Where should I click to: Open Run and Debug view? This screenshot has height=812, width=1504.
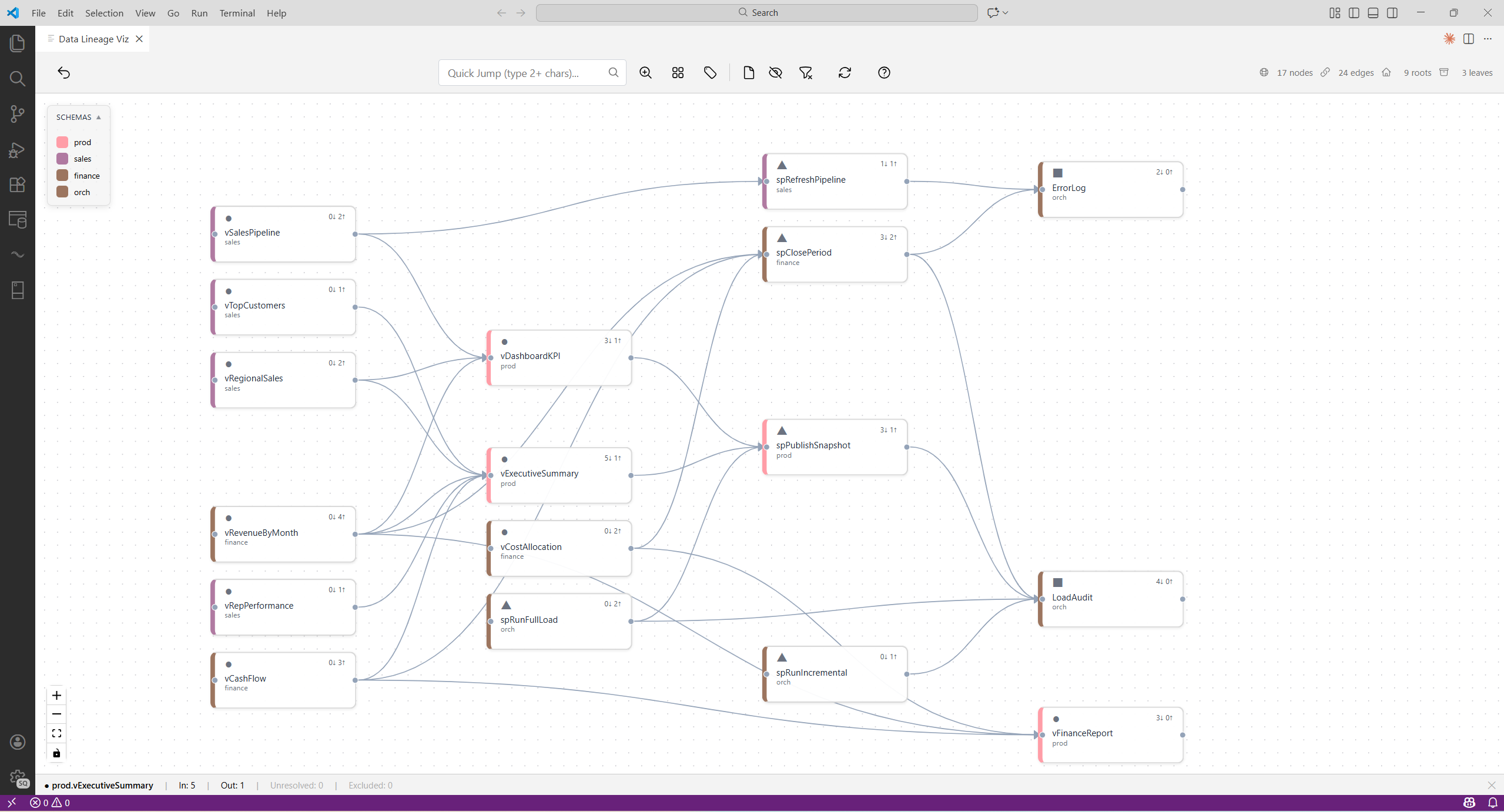click(18, 149)
